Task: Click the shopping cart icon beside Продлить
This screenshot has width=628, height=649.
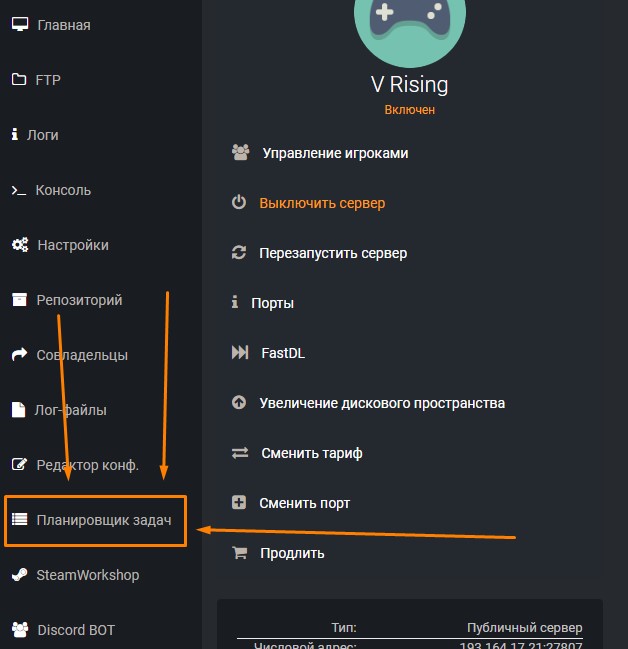Action: (239, 552)
